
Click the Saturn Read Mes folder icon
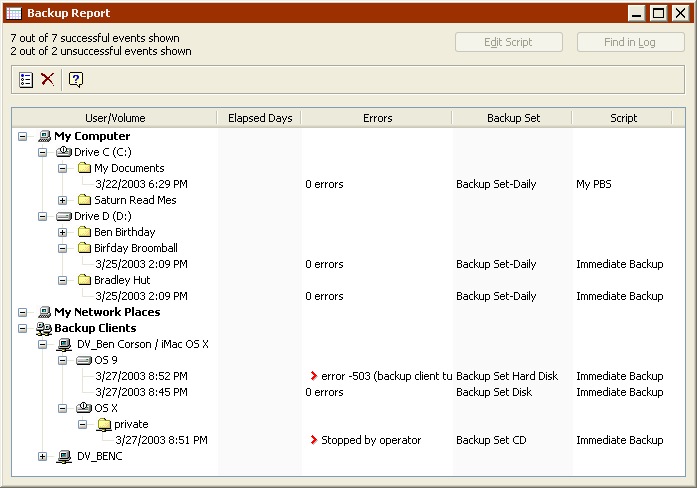84,200
